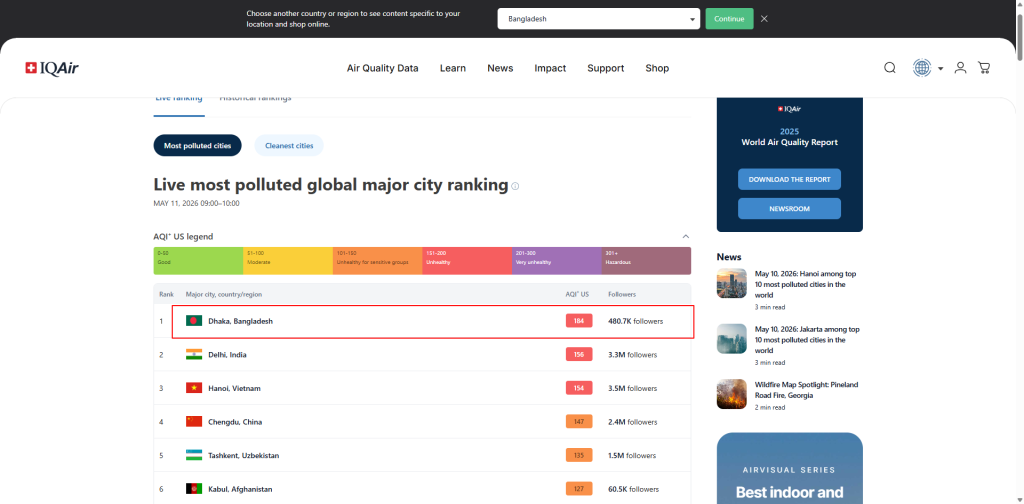Screen dimensions: 1024x504
Task: Click AQI badge 154 for Hanoi
Action: 579,388
